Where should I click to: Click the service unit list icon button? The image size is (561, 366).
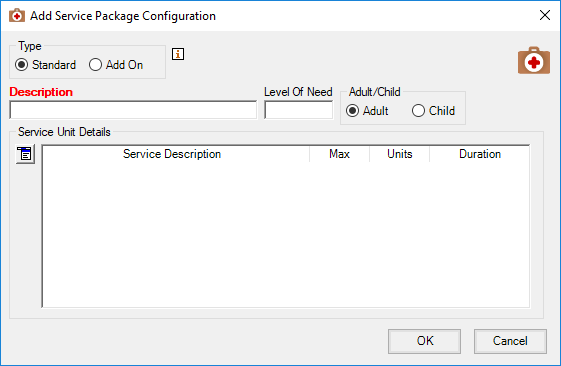click(x=25, y=154)
